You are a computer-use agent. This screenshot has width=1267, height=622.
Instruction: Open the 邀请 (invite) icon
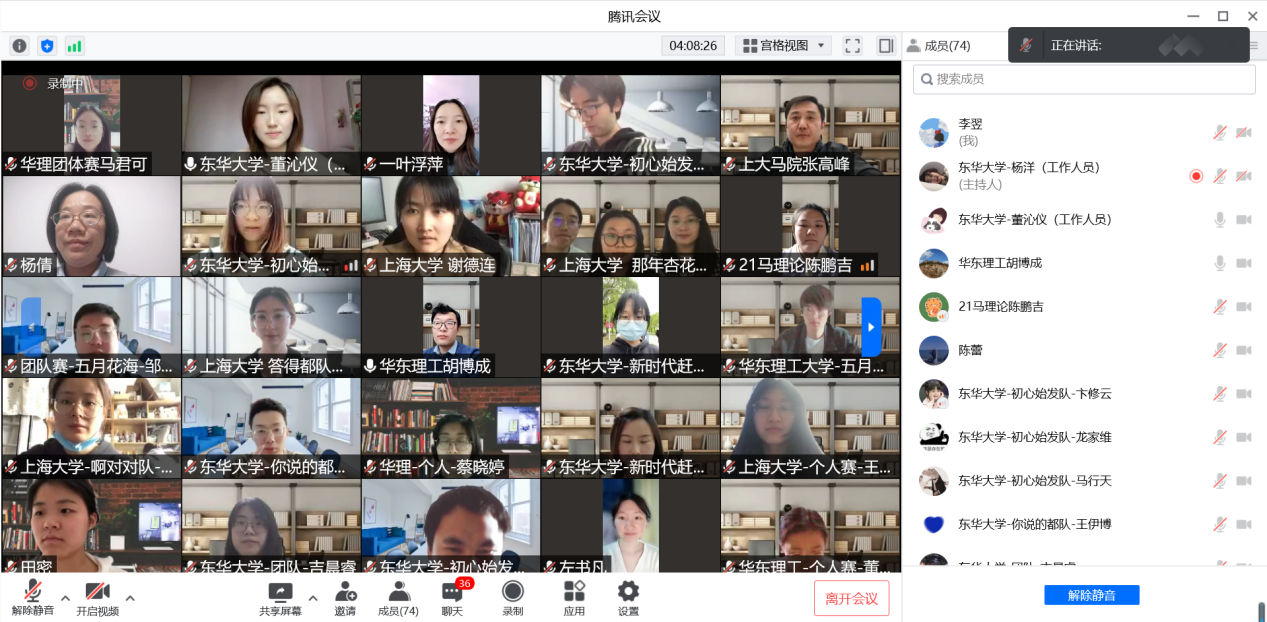(345, 597)
